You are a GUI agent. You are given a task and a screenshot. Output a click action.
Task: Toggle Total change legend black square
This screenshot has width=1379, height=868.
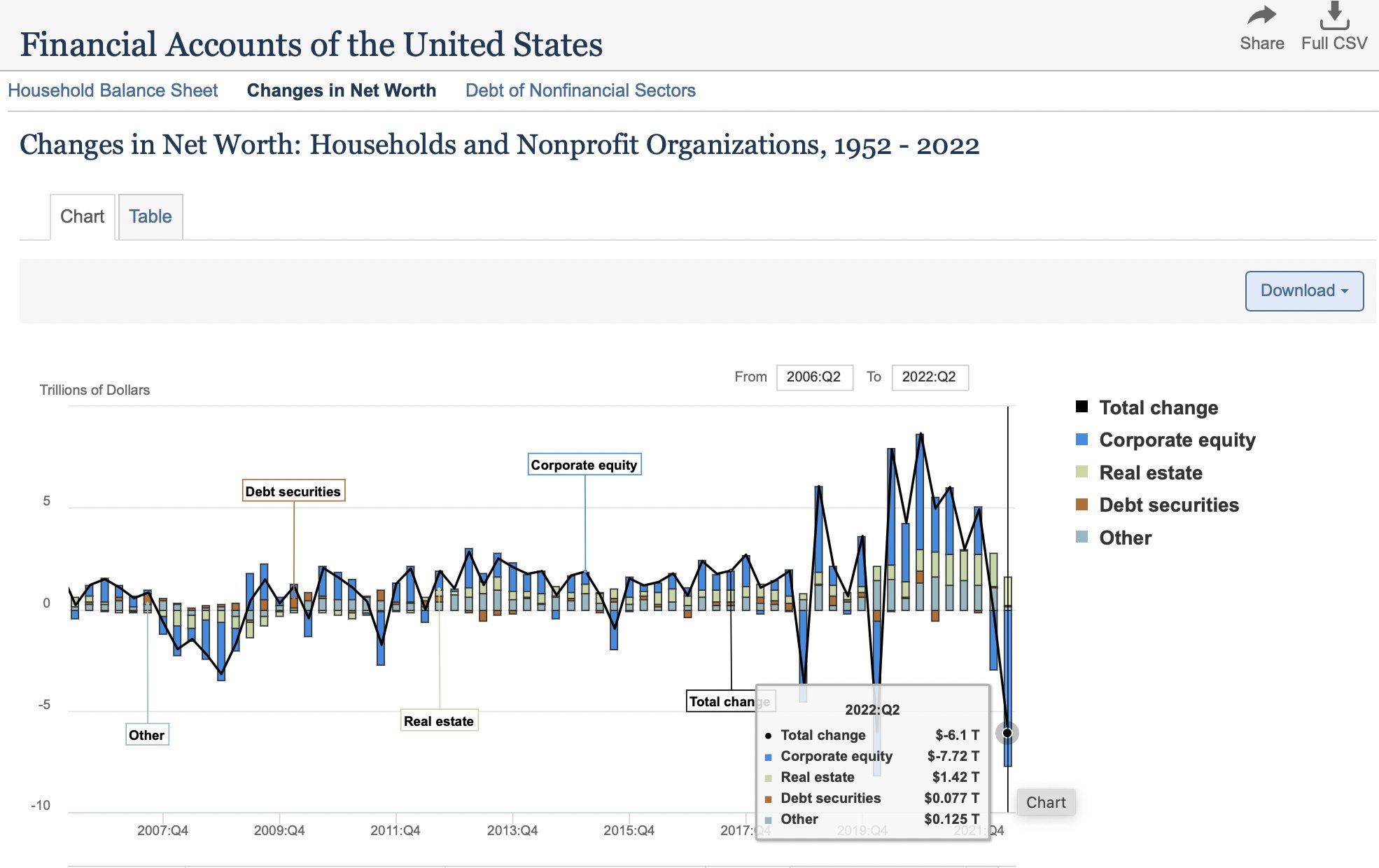1081,407
